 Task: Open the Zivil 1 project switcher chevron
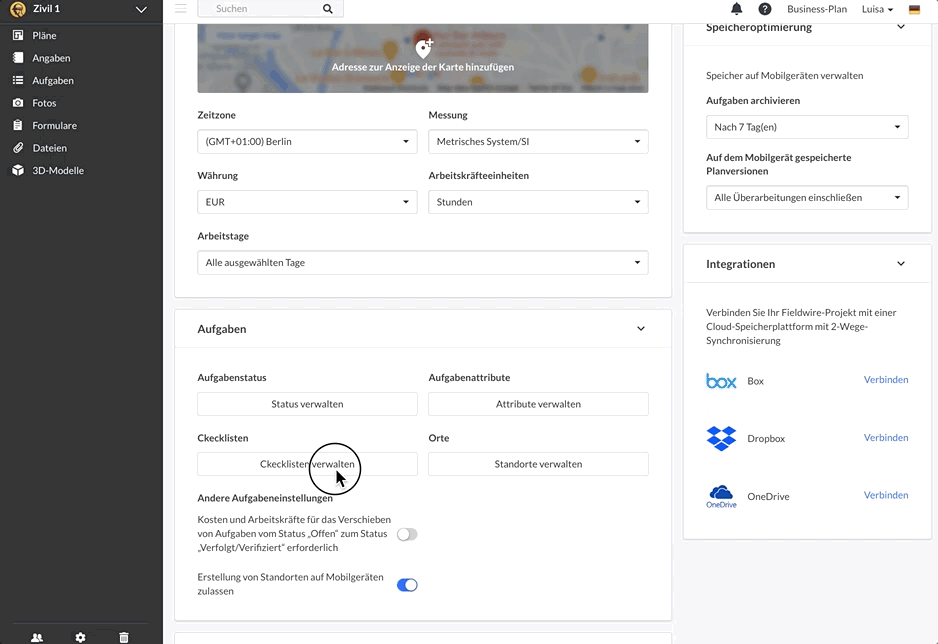click(141, 9)
